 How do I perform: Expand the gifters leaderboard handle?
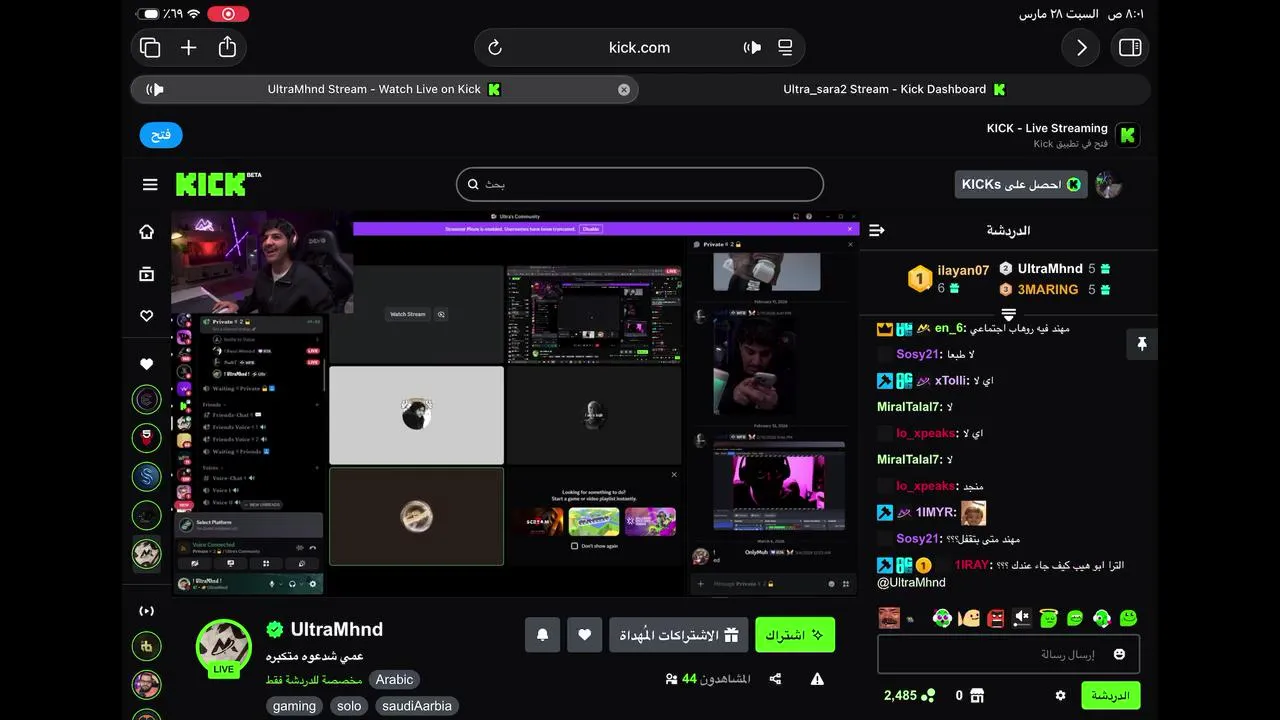1009,315
